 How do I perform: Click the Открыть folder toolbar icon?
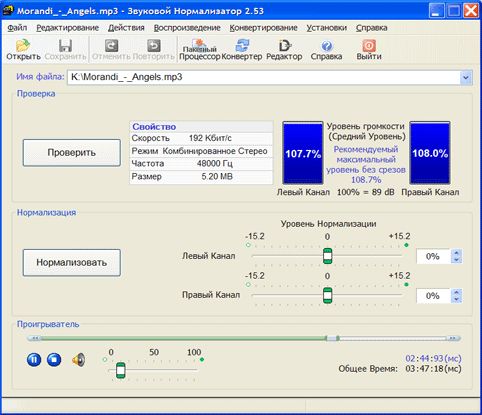23,46
